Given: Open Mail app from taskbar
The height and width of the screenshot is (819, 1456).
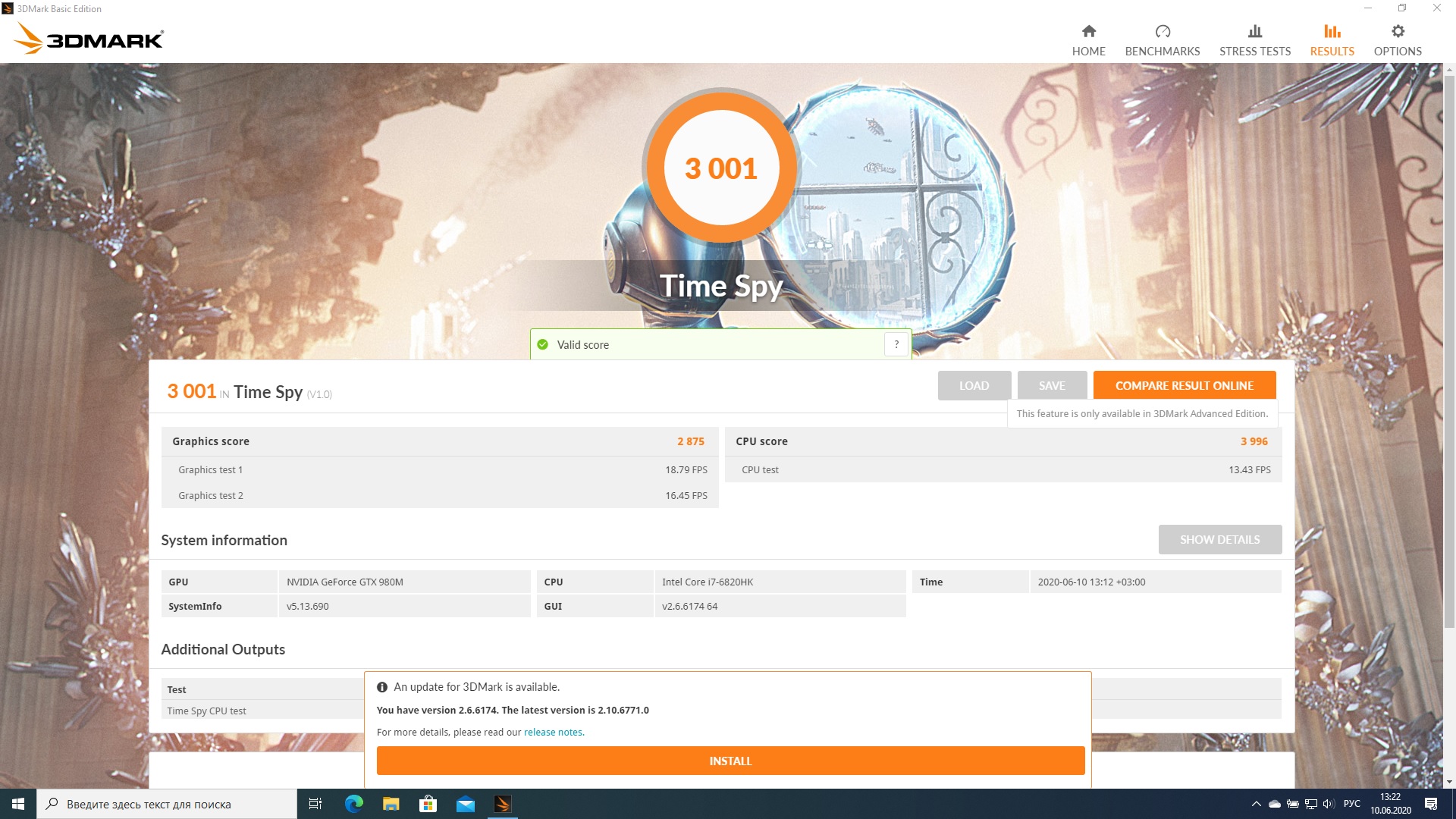Looking at the screenshot, I should (466, 804).
